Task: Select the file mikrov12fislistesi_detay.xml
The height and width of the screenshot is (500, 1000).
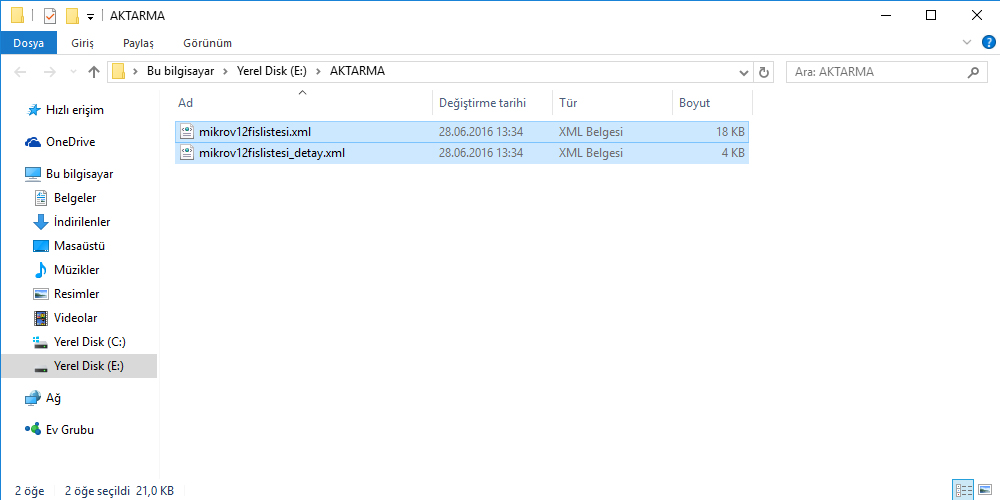Action: pos(462,153)
